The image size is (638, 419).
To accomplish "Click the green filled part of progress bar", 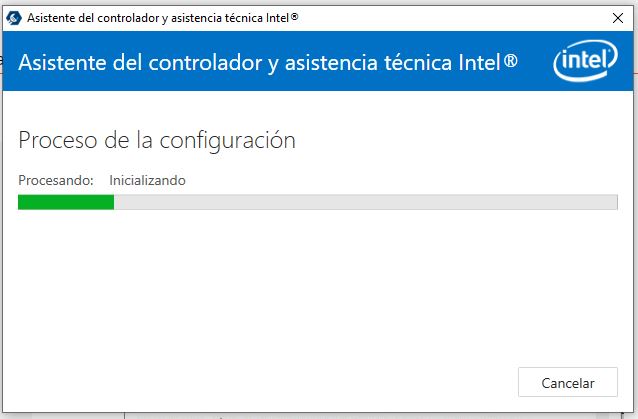I will (66, 202).
